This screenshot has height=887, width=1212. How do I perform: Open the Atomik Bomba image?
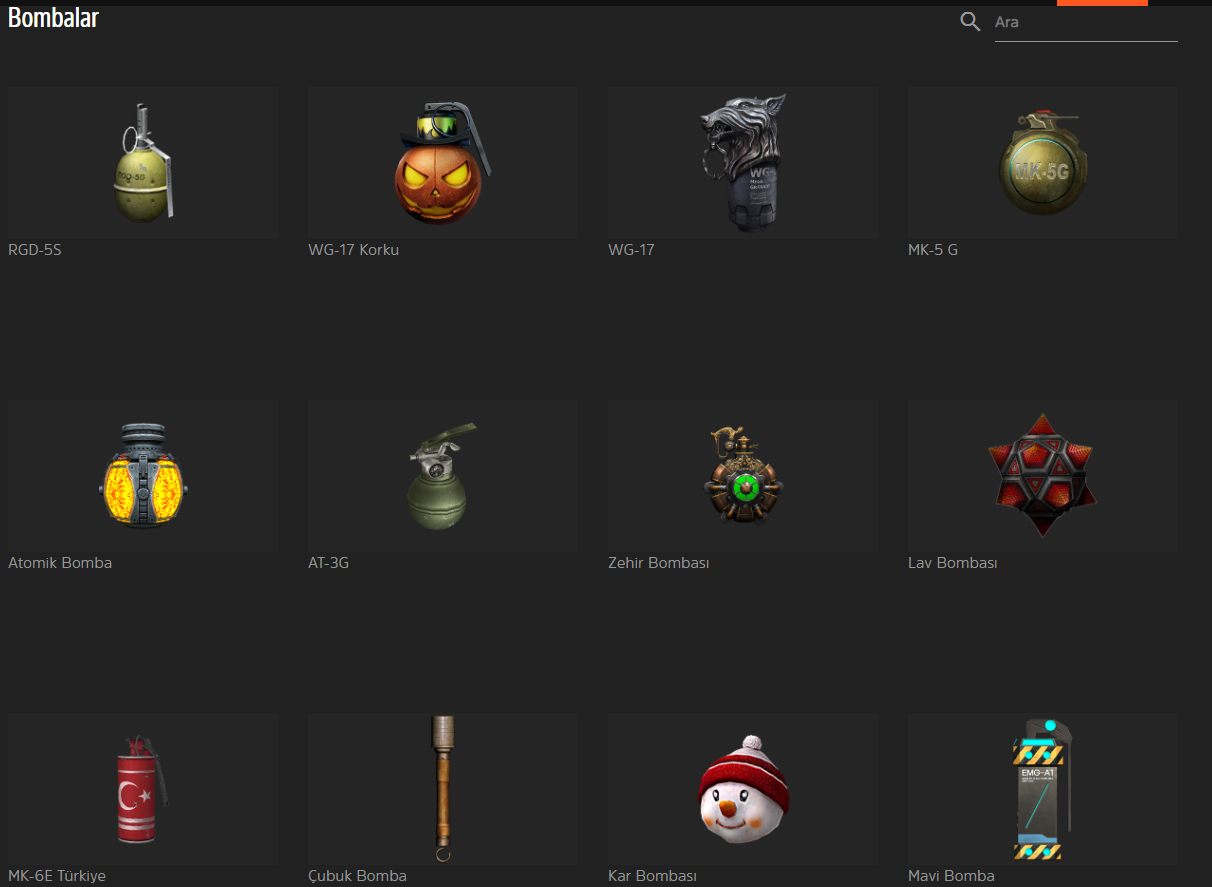143,476
